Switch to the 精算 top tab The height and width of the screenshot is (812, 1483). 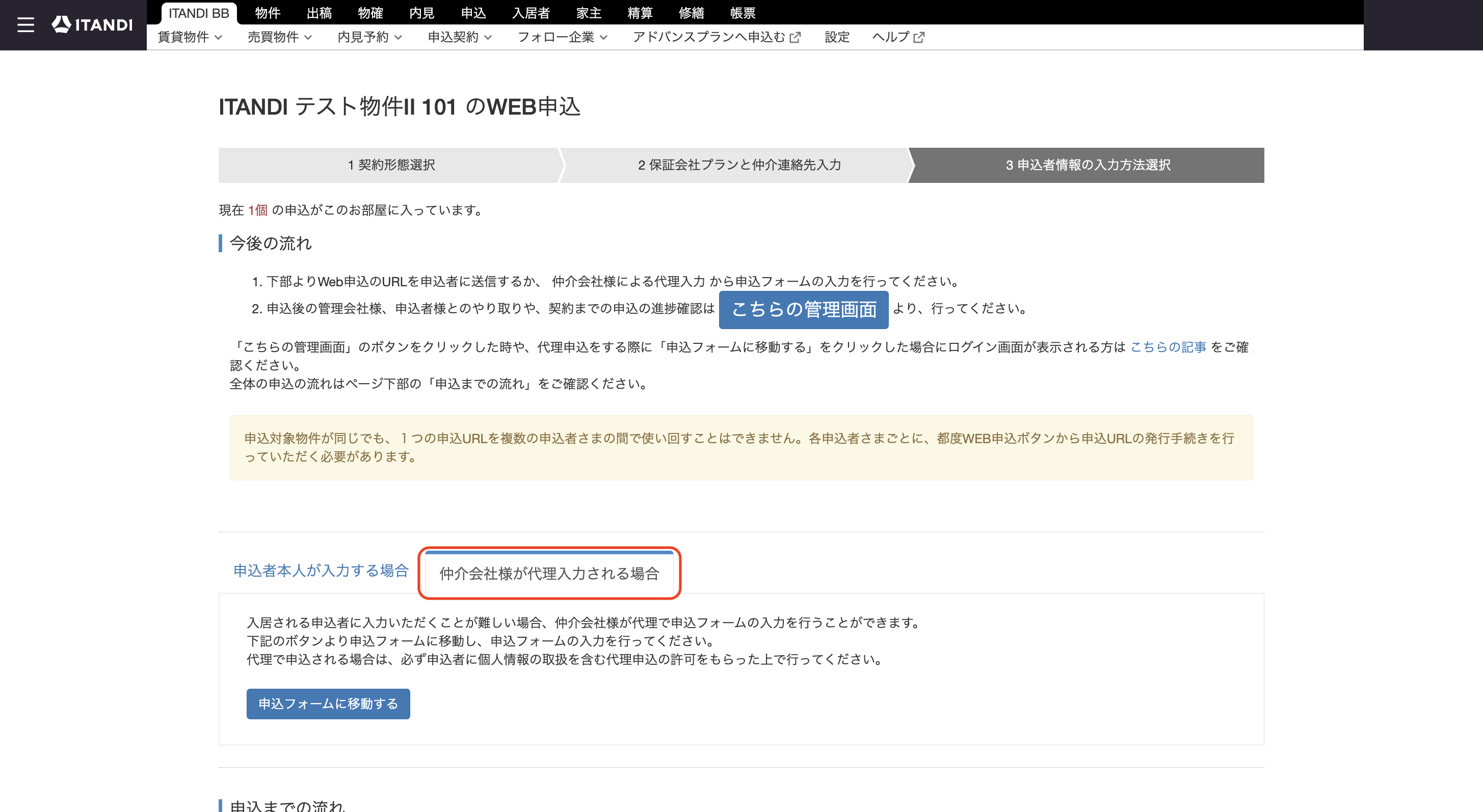tap(640, 13)
